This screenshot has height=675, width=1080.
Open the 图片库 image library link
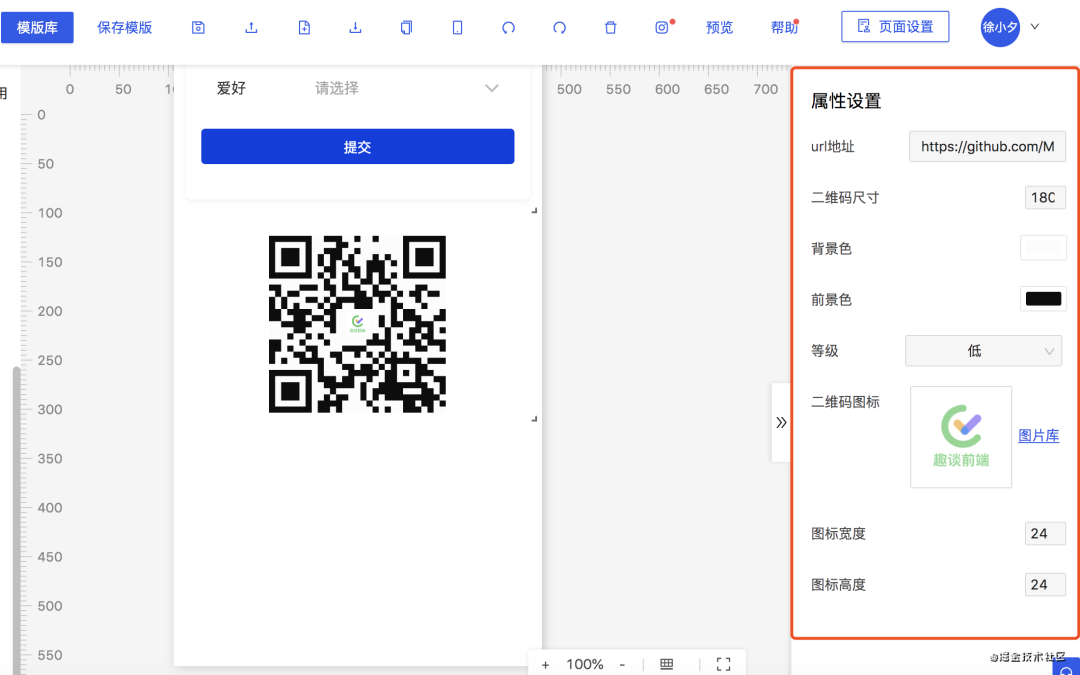click(x=1039, y=435)
